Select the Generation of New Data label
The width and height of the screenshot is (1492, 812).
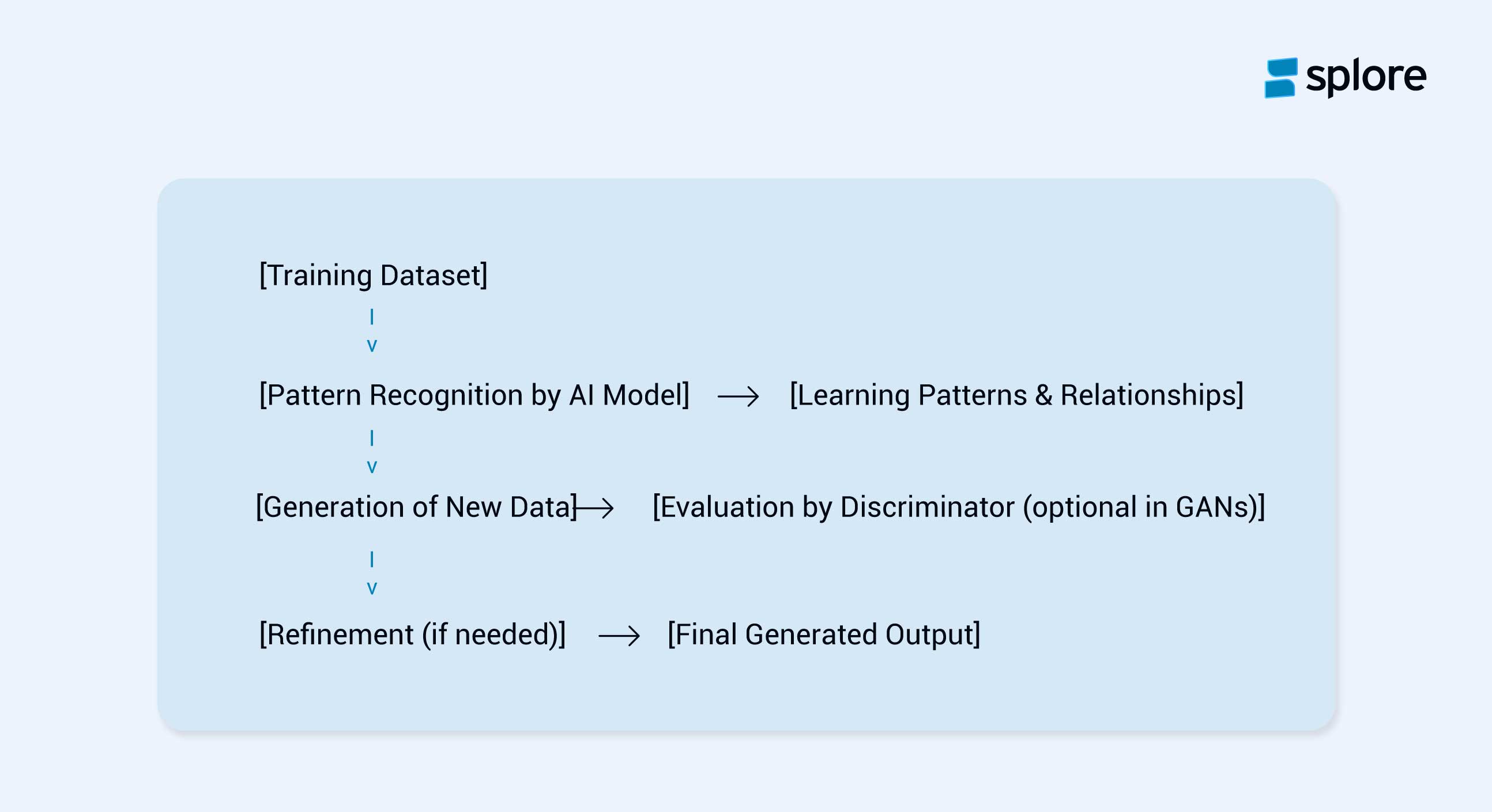click(x=416, y=507)
